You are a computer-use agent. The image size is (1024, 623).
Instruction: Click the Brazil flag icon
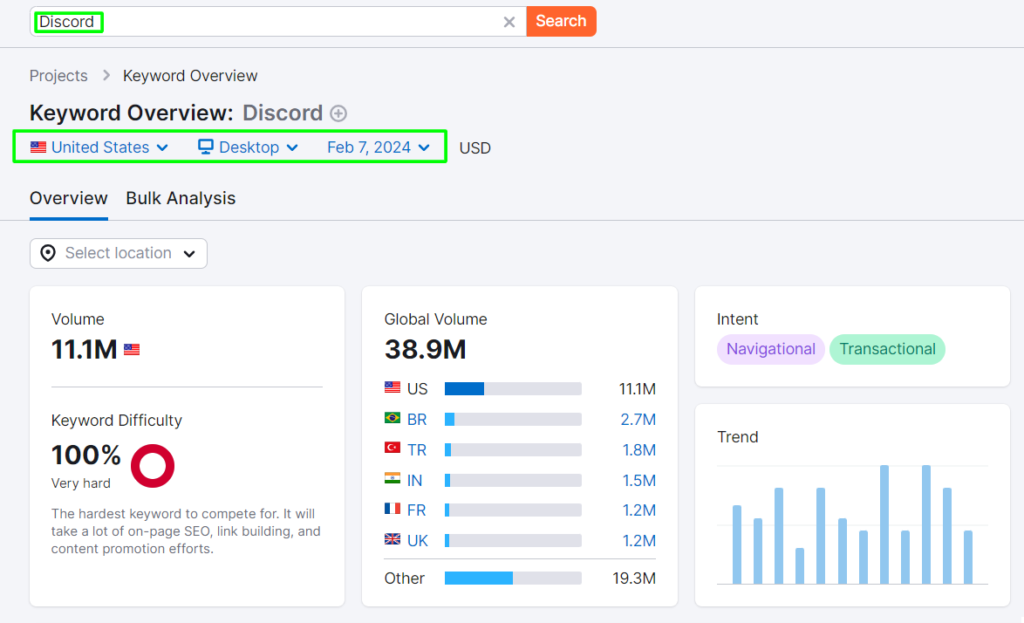click(392, 417)
